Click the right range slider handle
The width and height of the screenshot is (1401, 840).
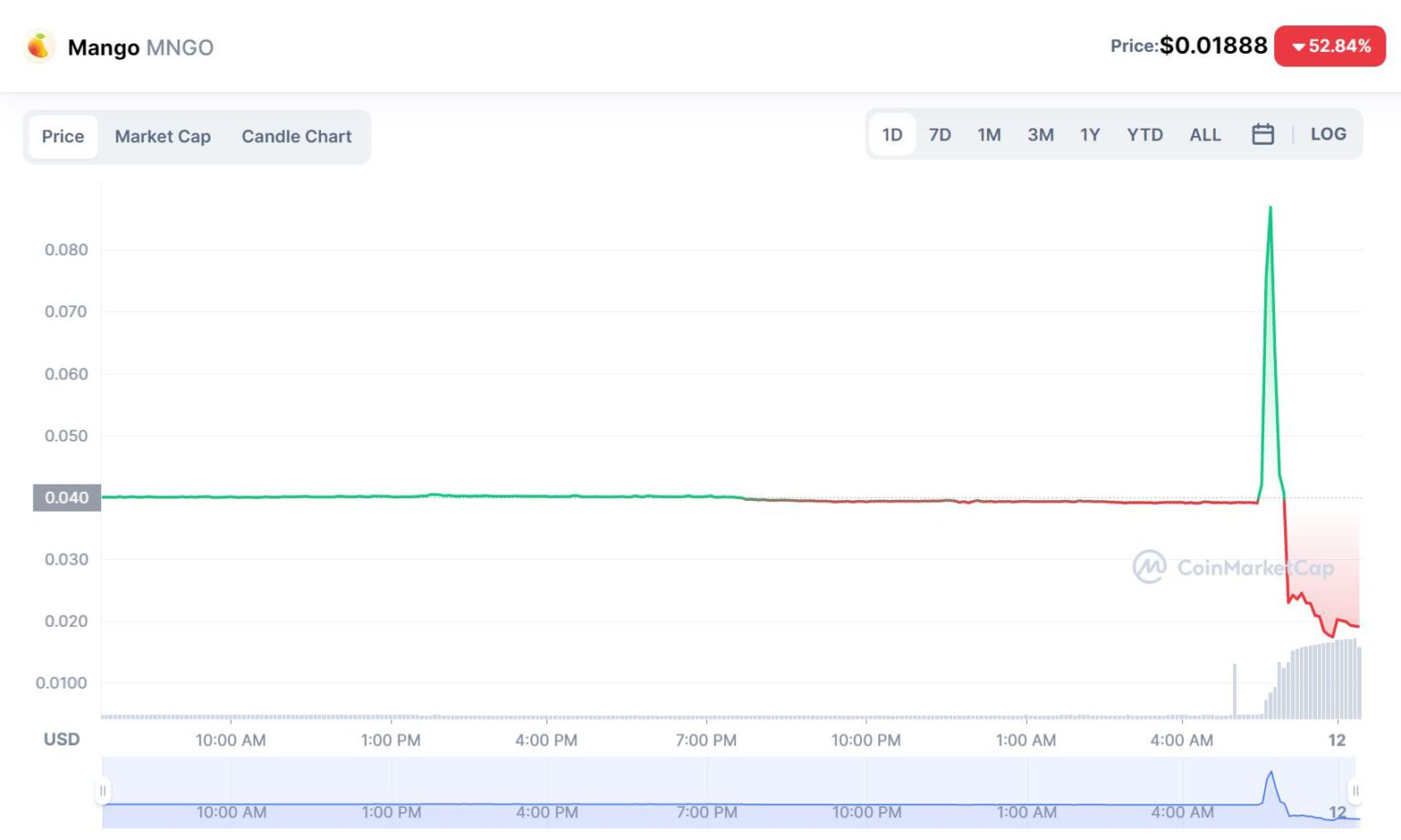1355,791
